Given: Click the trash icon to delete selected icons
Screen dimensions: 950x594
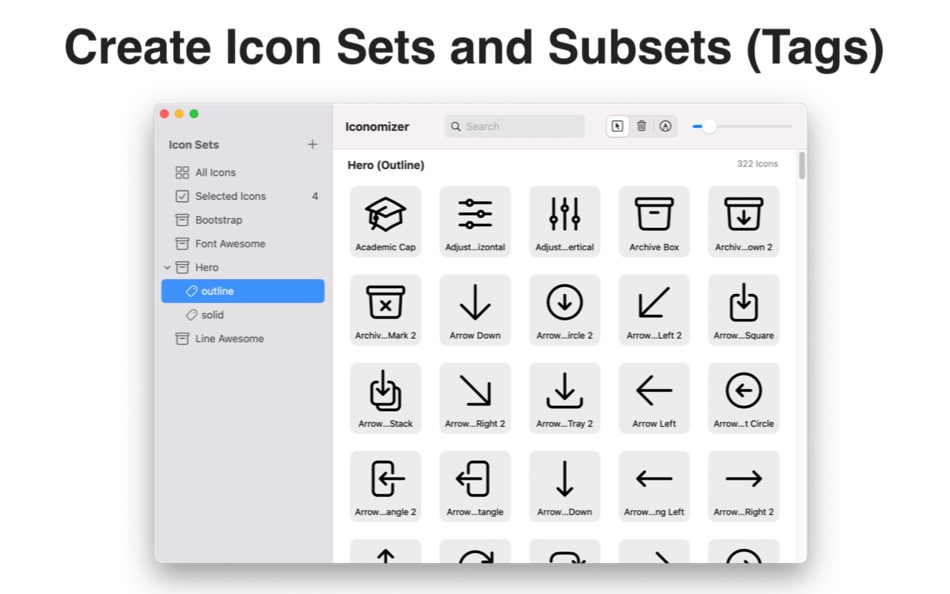Looking at the screenshot, I should click(641, 126).
